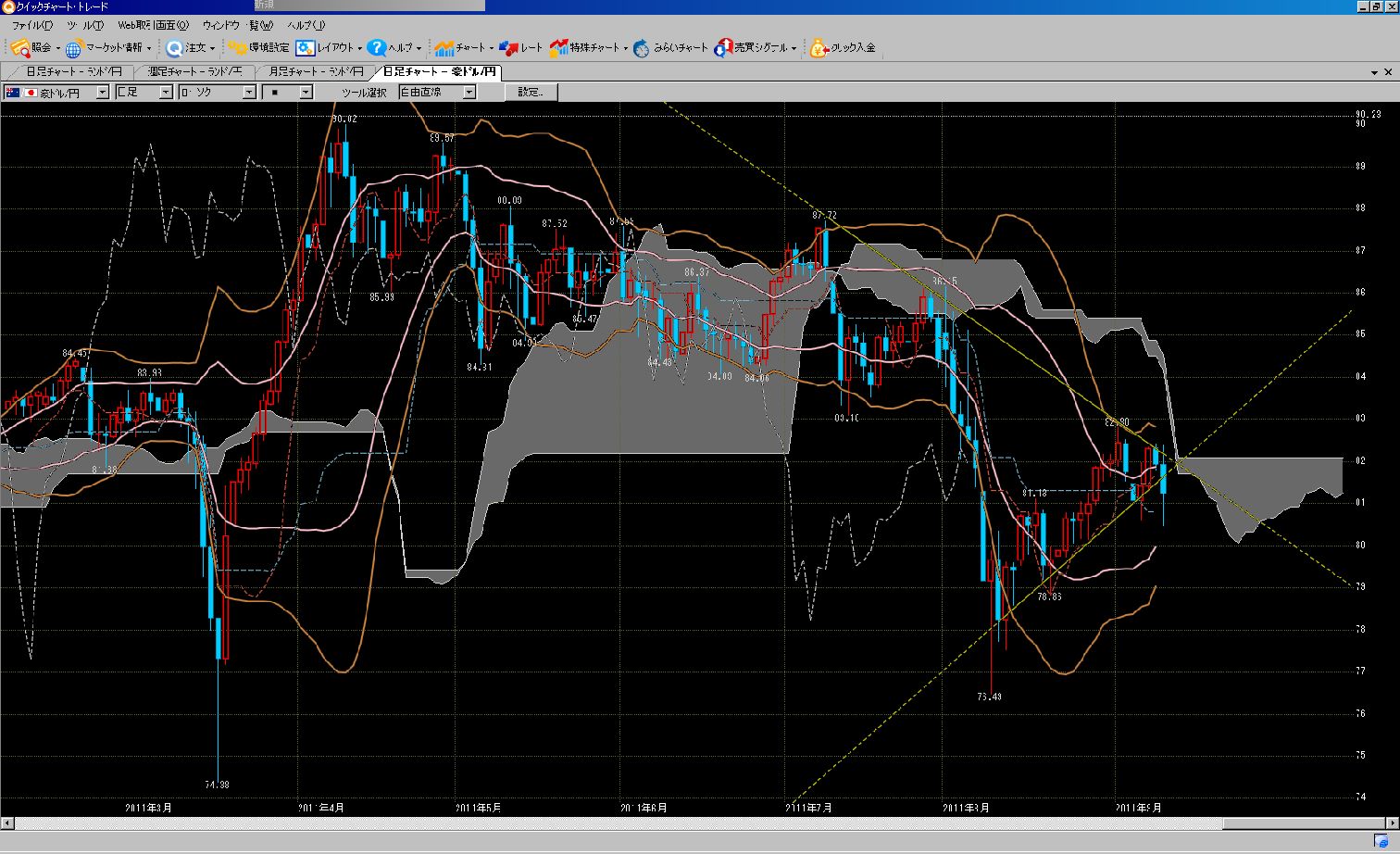Launch みらいチャート from the toolbar
The width and height of the screenshot is (1400, 854).
click(642, 48)
